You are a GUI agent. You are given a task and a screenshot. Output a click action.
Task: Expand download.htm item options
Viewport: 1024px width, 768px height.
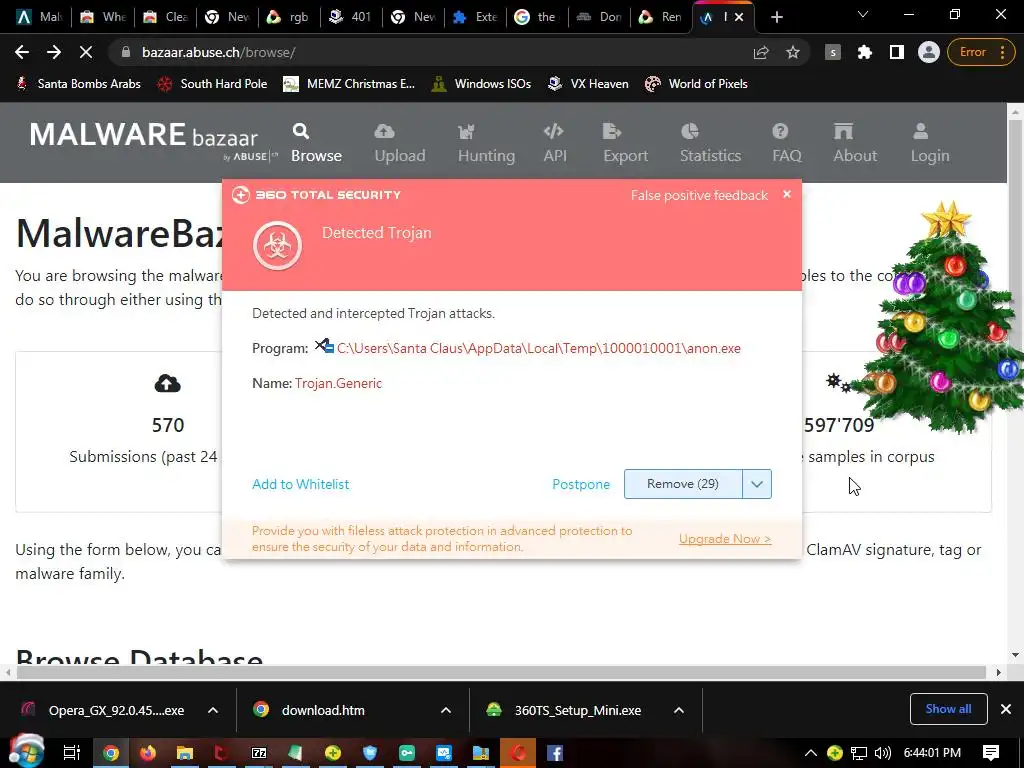[x=446, y=711]
